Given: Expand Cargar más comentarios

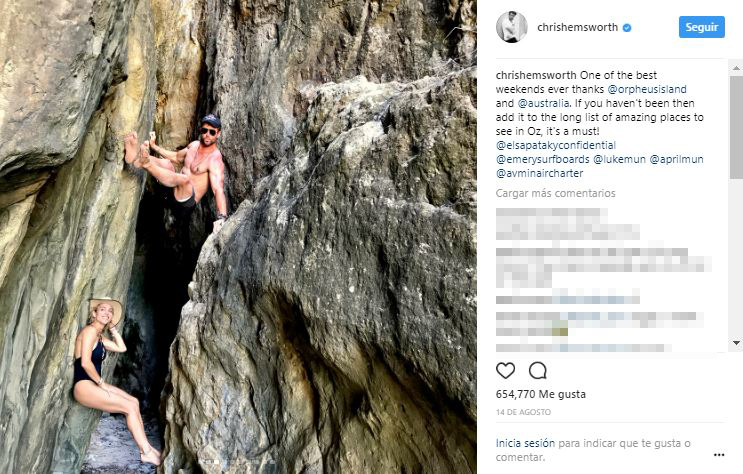Looking at the screenshot, I should click(555, 193).
